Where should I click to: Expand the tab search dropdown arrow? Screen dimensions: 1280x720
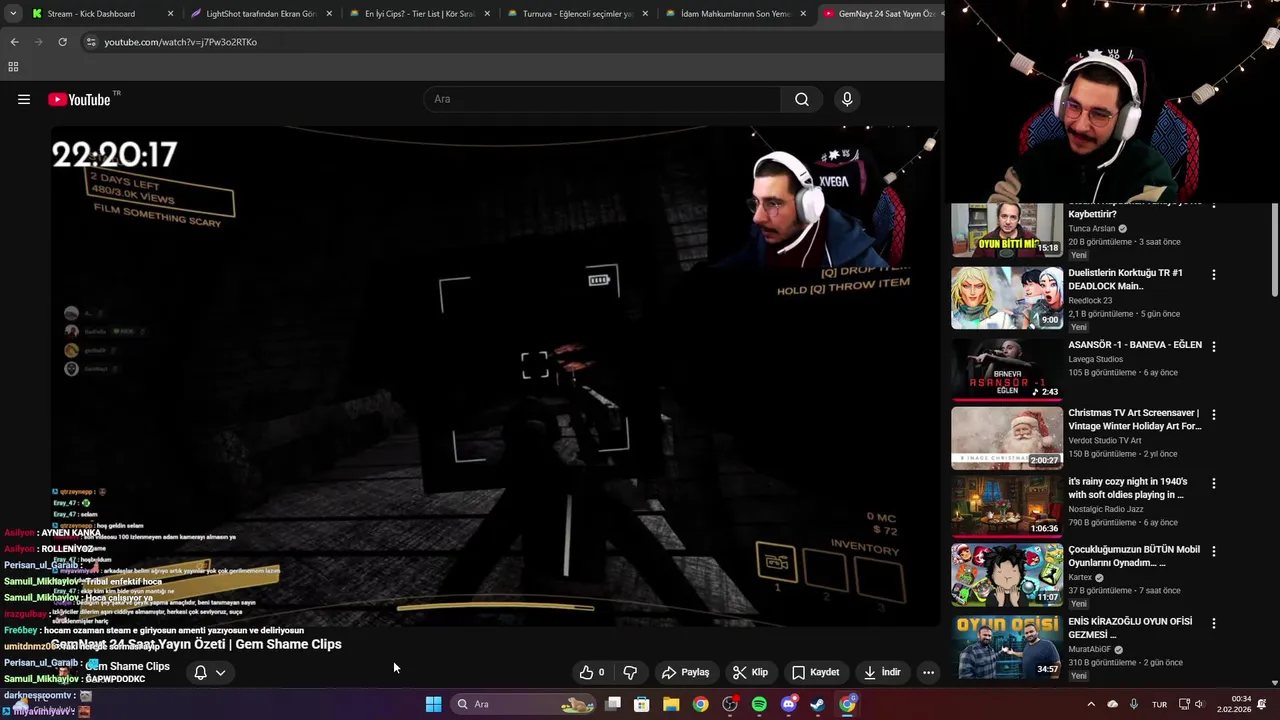point(13,14)
